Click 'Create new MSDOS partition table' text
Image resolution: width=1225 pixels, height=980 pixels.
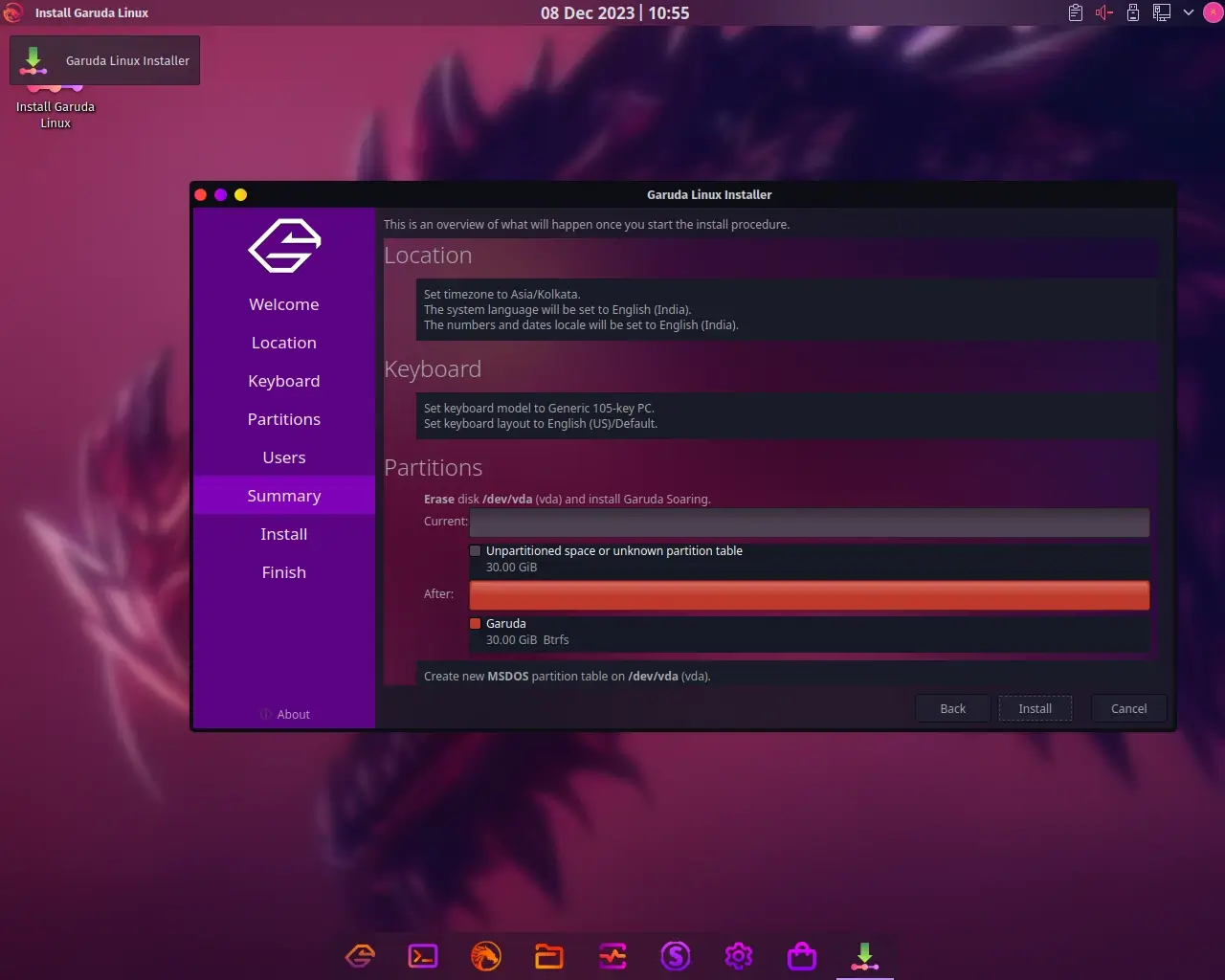568,676
